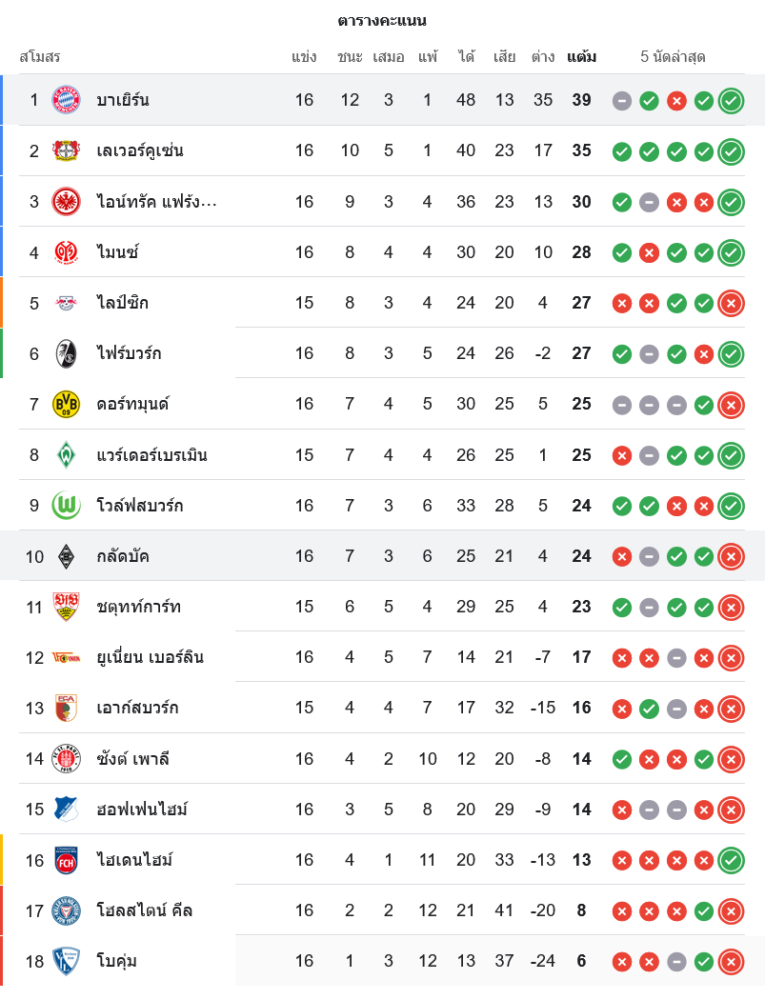The image size is (765, 1000).
Task: Click the Union Berlin club logo
Action: (x=66, y=657)
